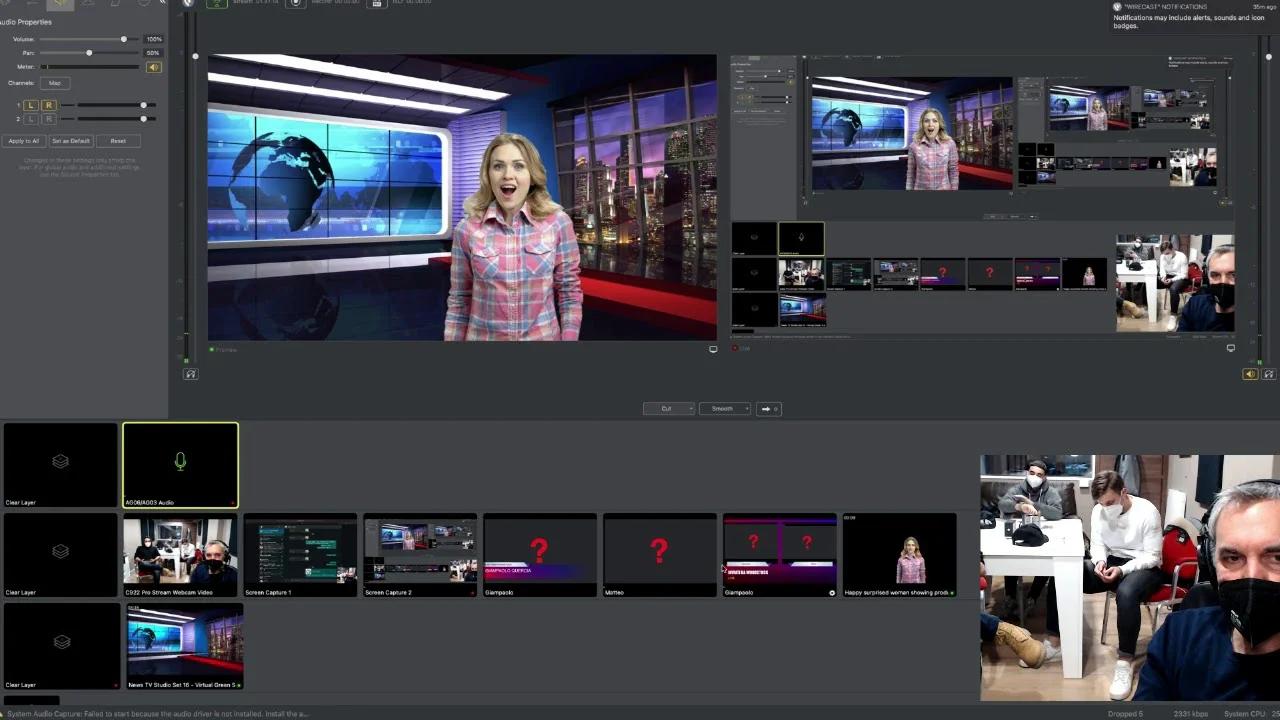The width and height of the screenshot is (1280, 720).
Task: Click the Volume slider handle
Action: [124, 39]
